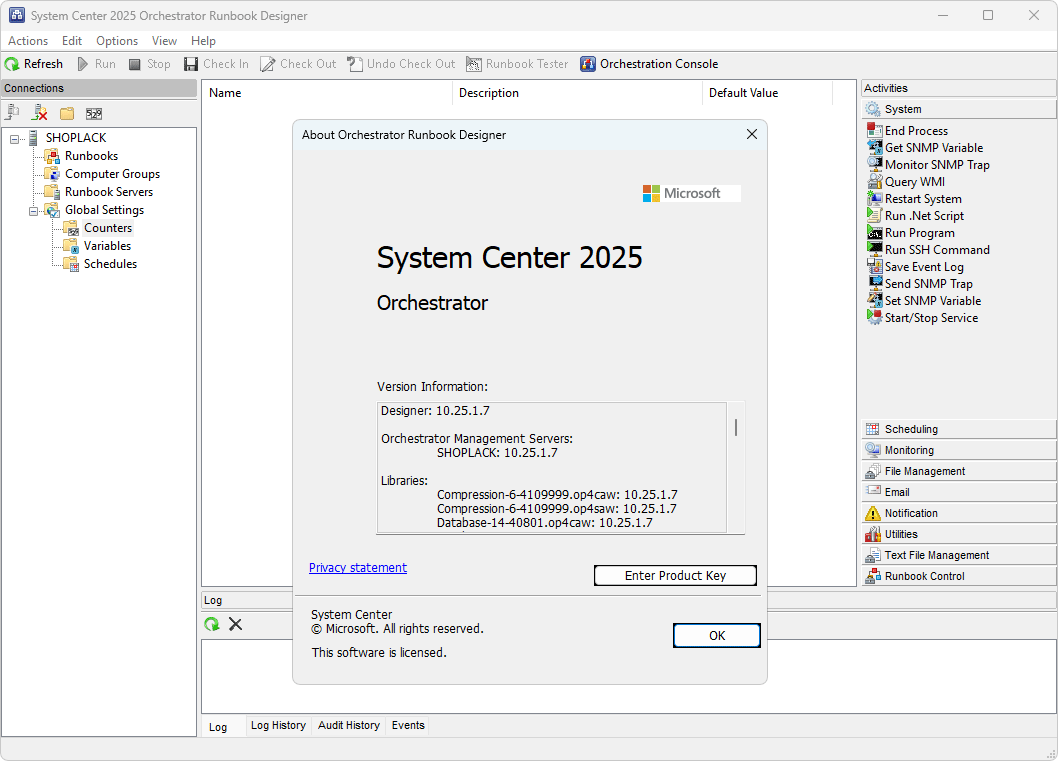Select Counters under Global Settings
1058x761 pixels.
[x=108, y=228]
